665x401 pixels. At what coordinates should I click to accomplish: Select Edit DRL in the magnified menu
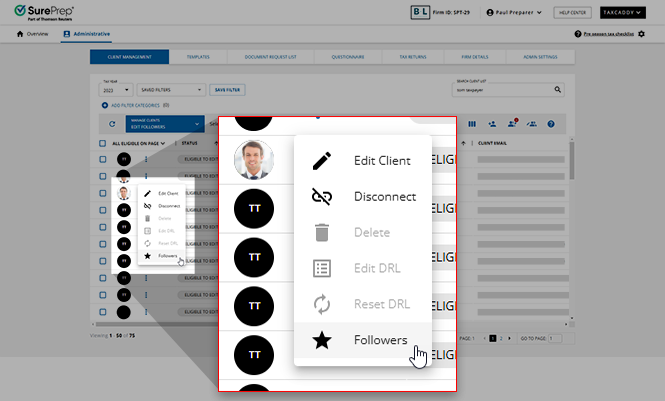point(363,268)
